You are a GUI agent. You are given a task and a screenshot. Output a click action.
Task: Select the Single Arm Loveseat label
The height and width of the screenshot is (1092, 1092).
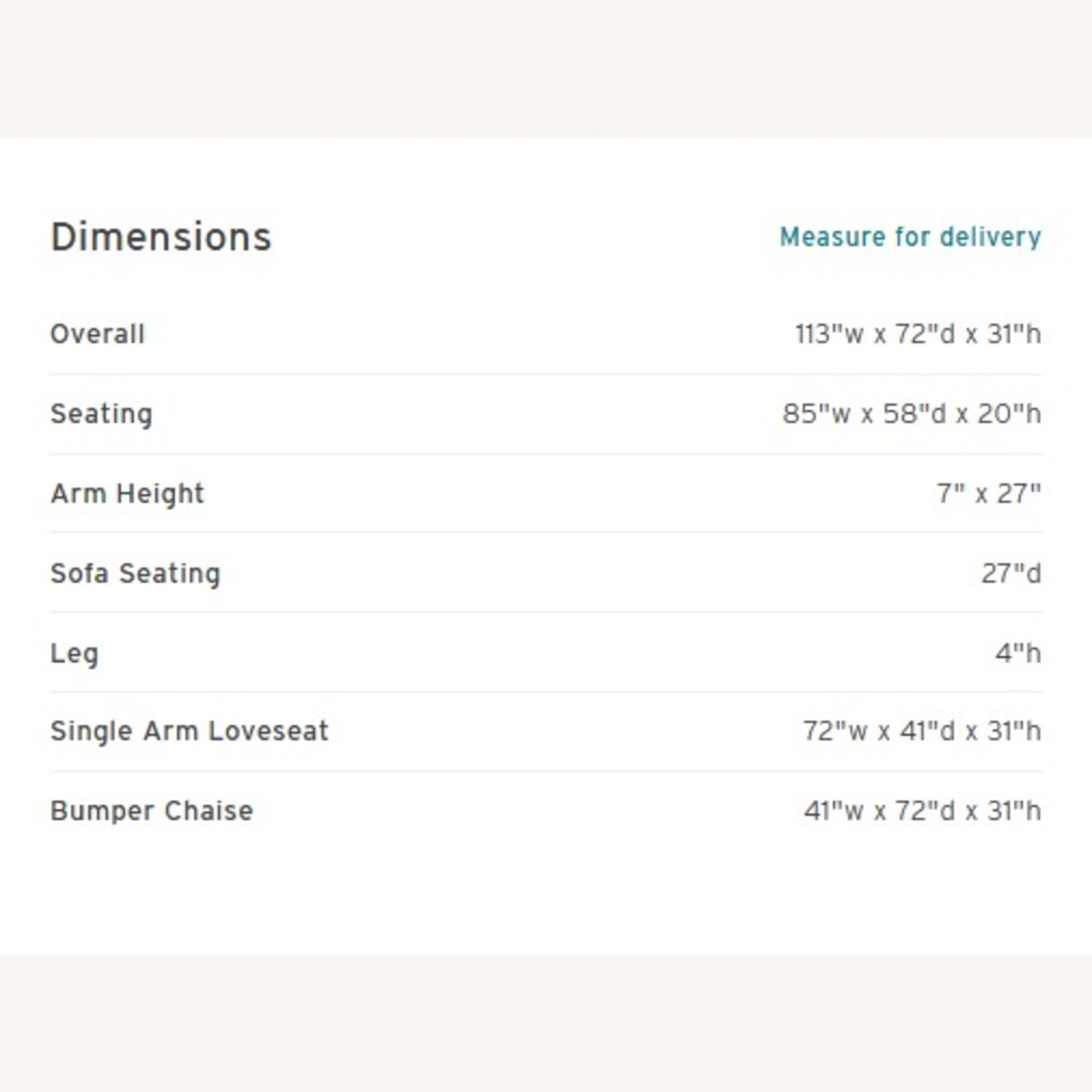[x=189, y=731]
